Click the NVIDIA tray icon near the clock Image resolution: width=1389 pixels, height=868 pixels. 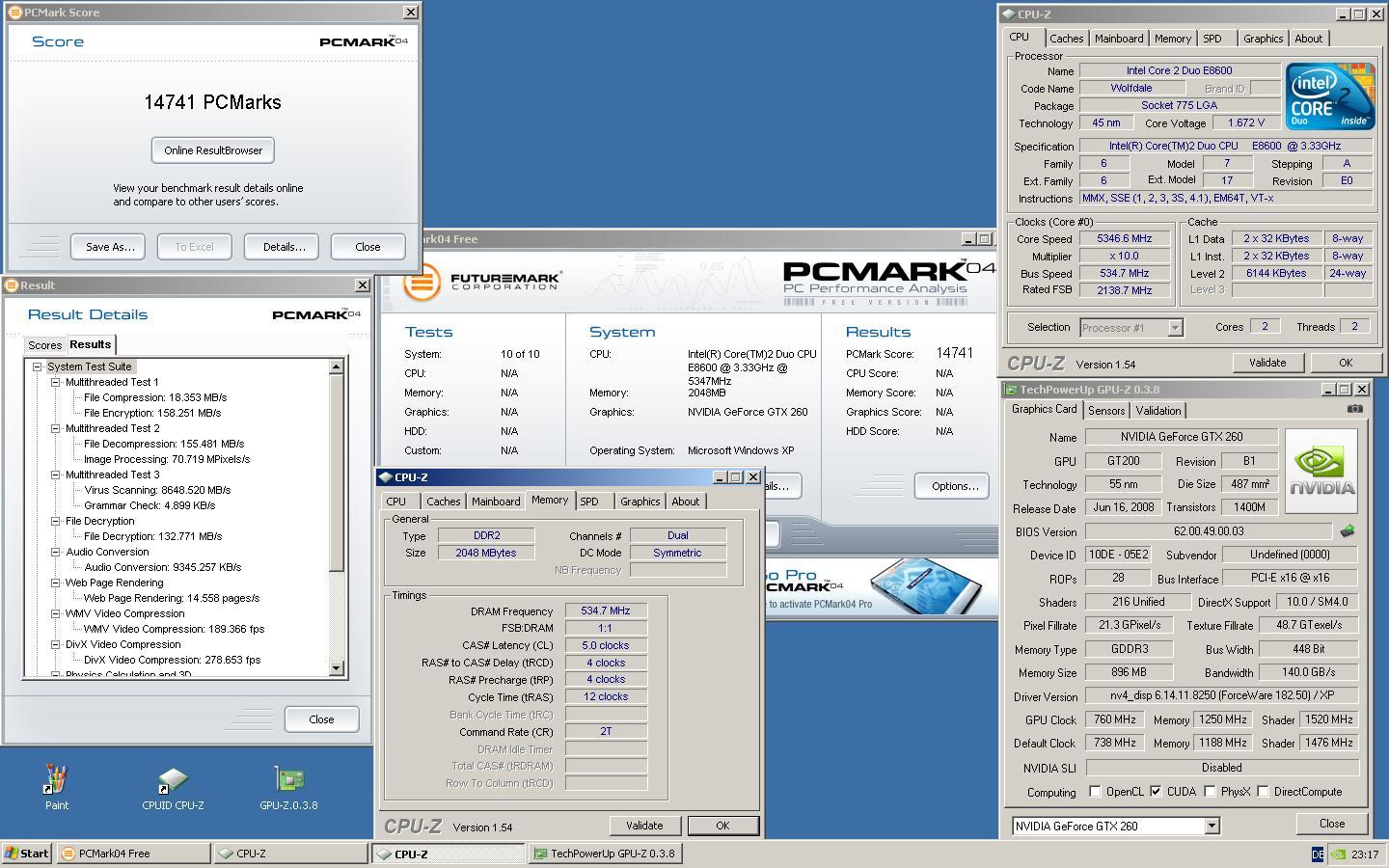coord(1338,854)
